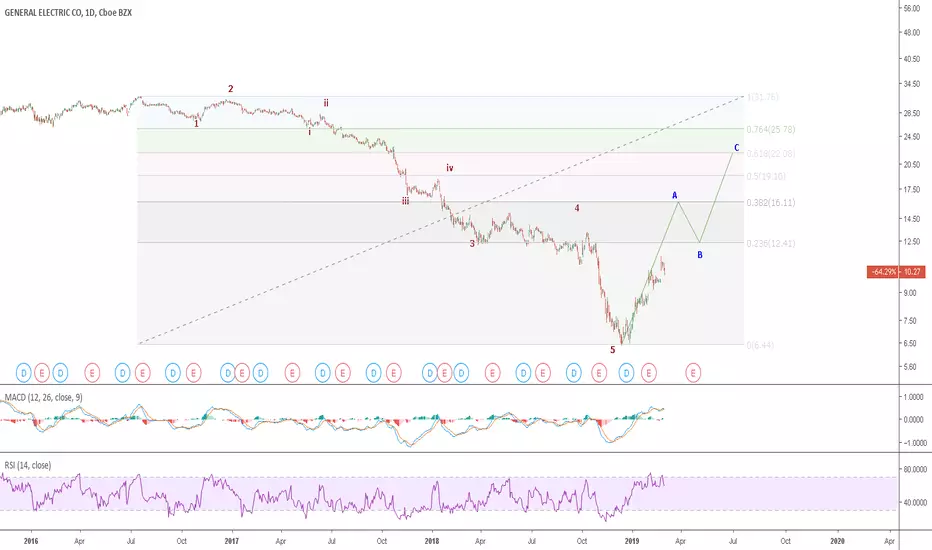Click the blue wave label A
Image resolution: width=932 pixels, height=550 pixels.
pyautogui.click(x=675, y=195)
